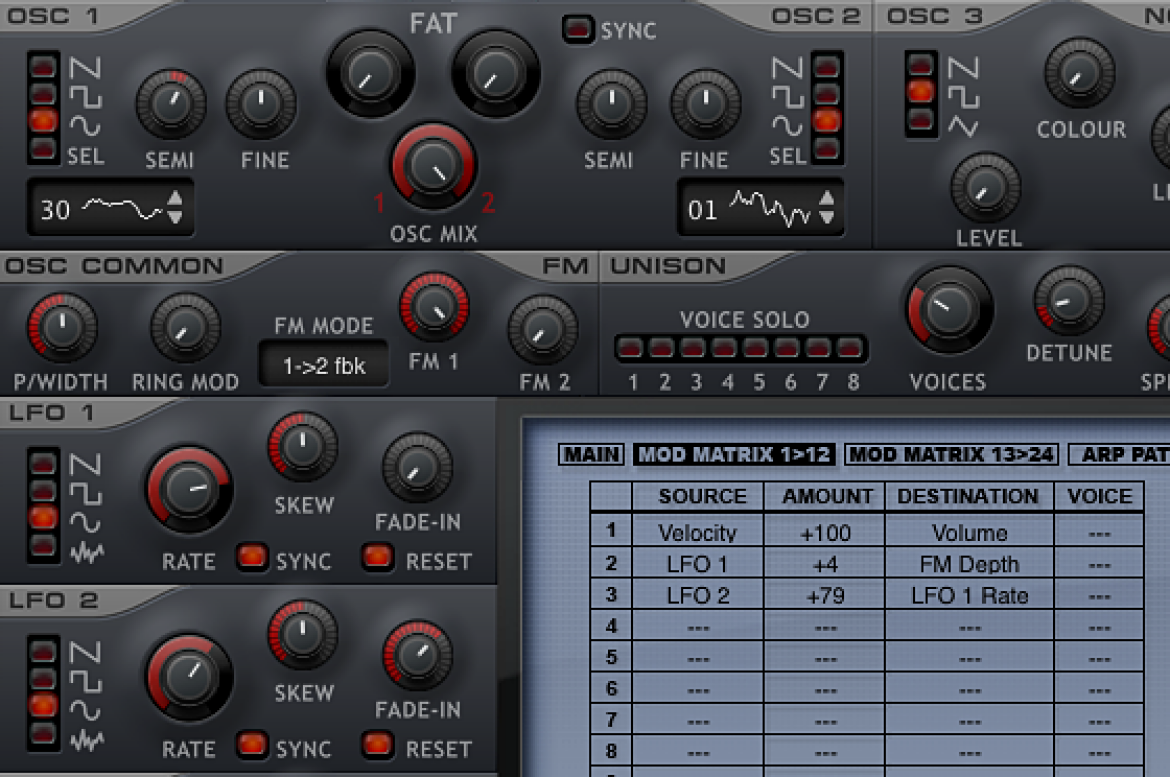Click the +4 amount cell

click(x=825, y=564)
